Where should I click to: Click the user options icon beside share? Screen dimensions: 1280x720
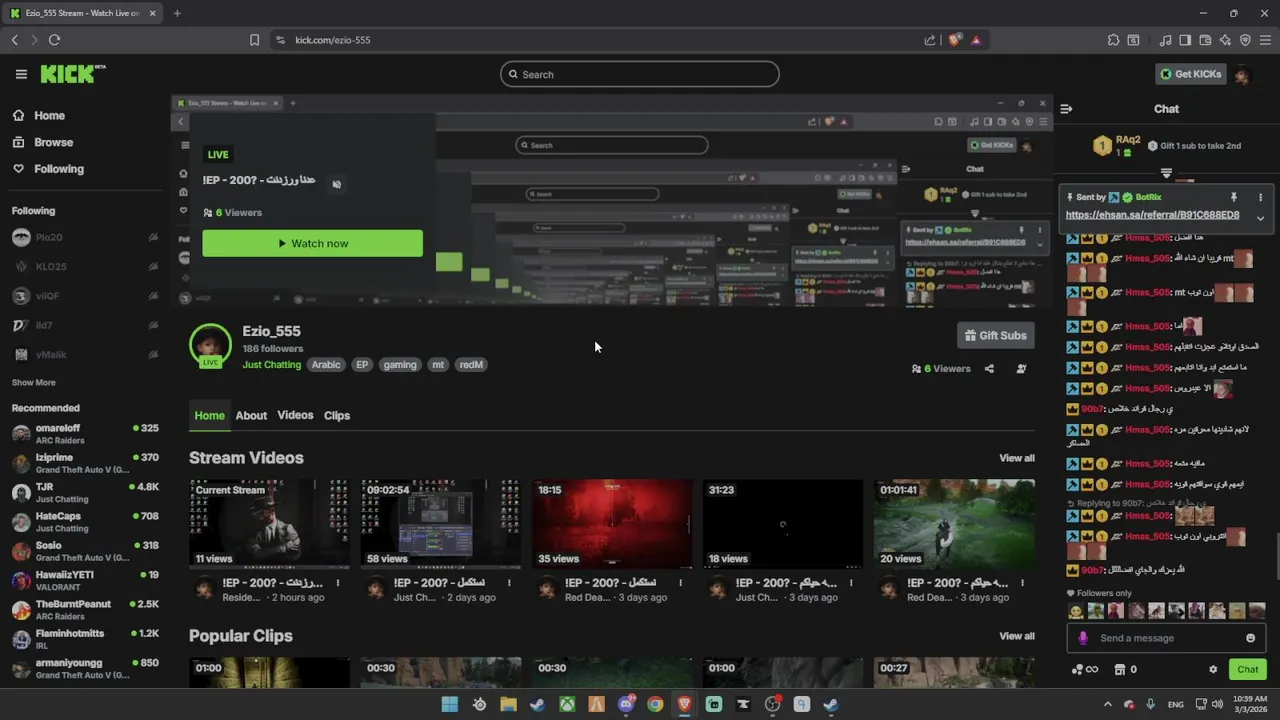click(1021, 369)
